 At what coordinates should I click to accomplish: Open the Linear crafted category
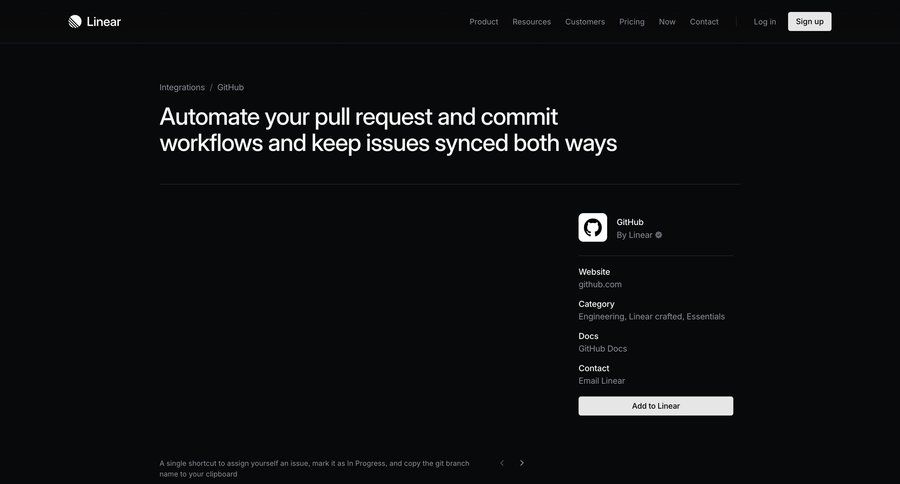coord(655,316)
